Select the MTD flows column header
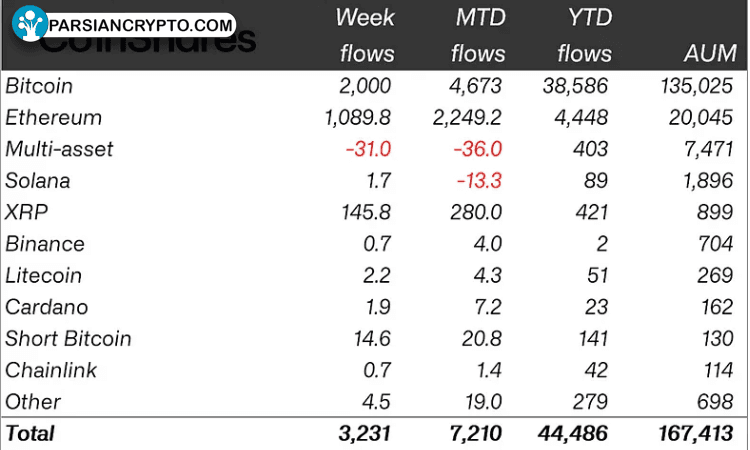 (x=478, y=35)
